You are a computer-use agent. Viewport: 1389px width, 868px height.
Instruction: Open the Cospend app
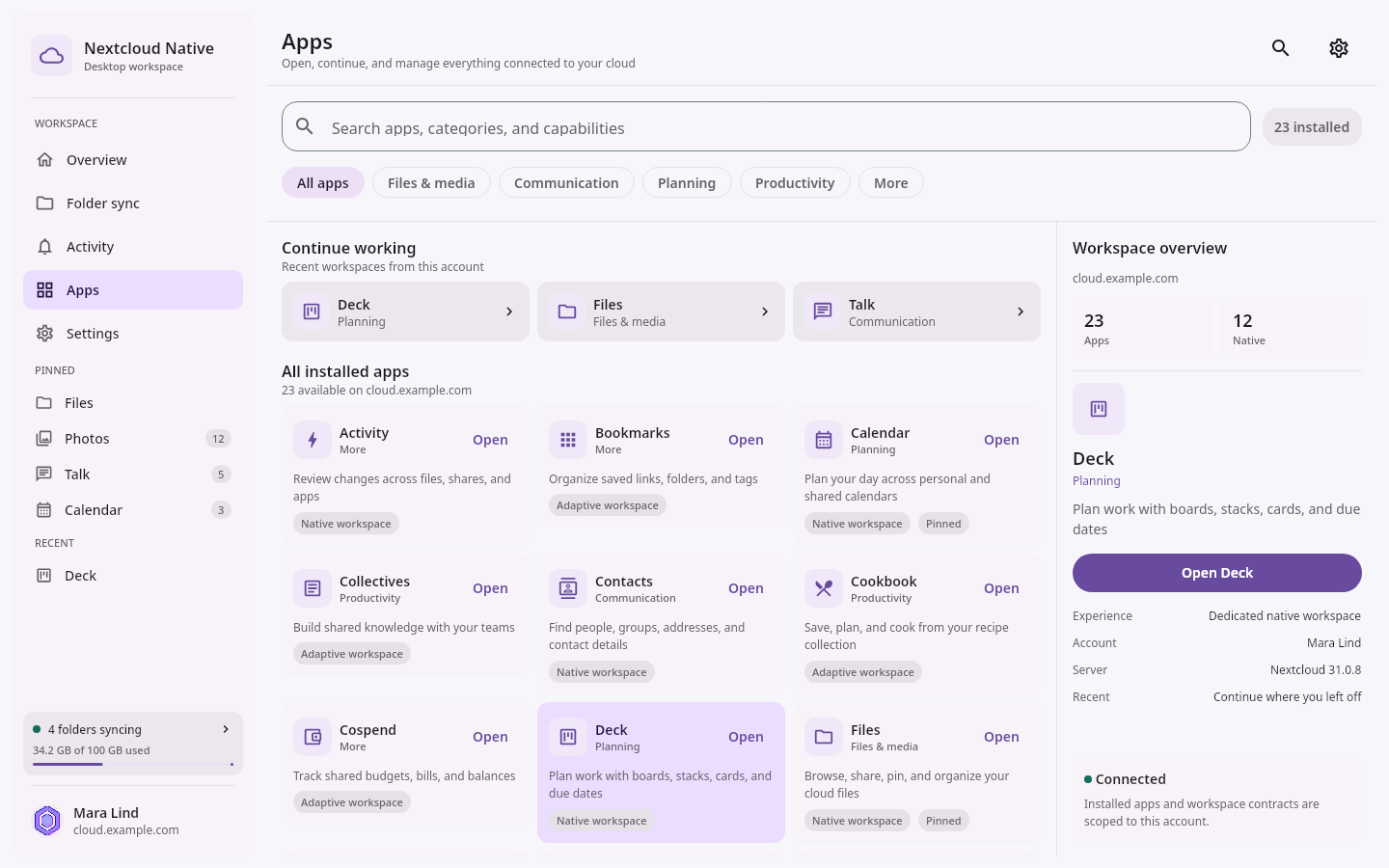[490, 737]
